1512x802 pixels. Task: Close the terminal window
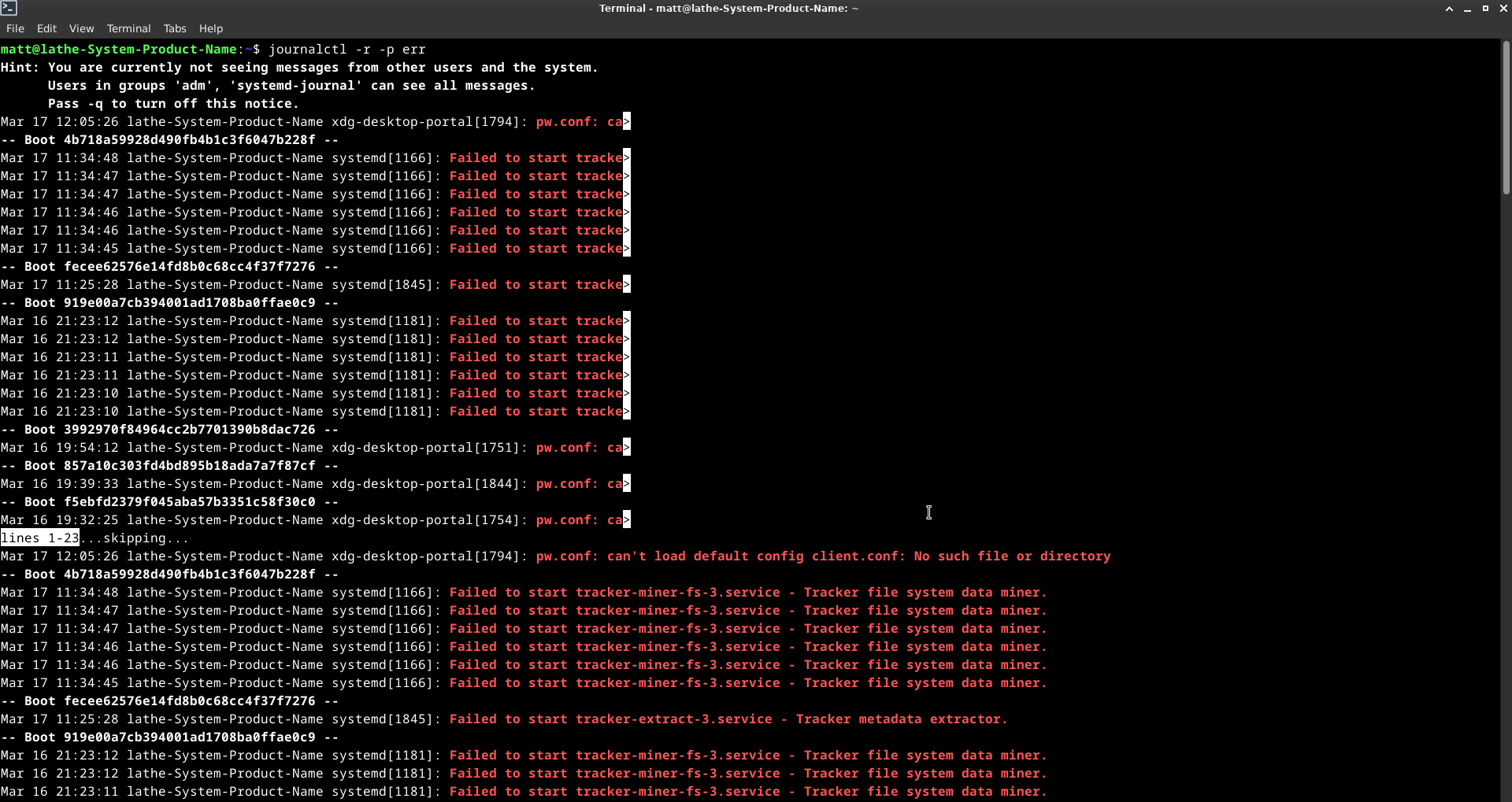pyautogui.click(x=1503, y=9)
